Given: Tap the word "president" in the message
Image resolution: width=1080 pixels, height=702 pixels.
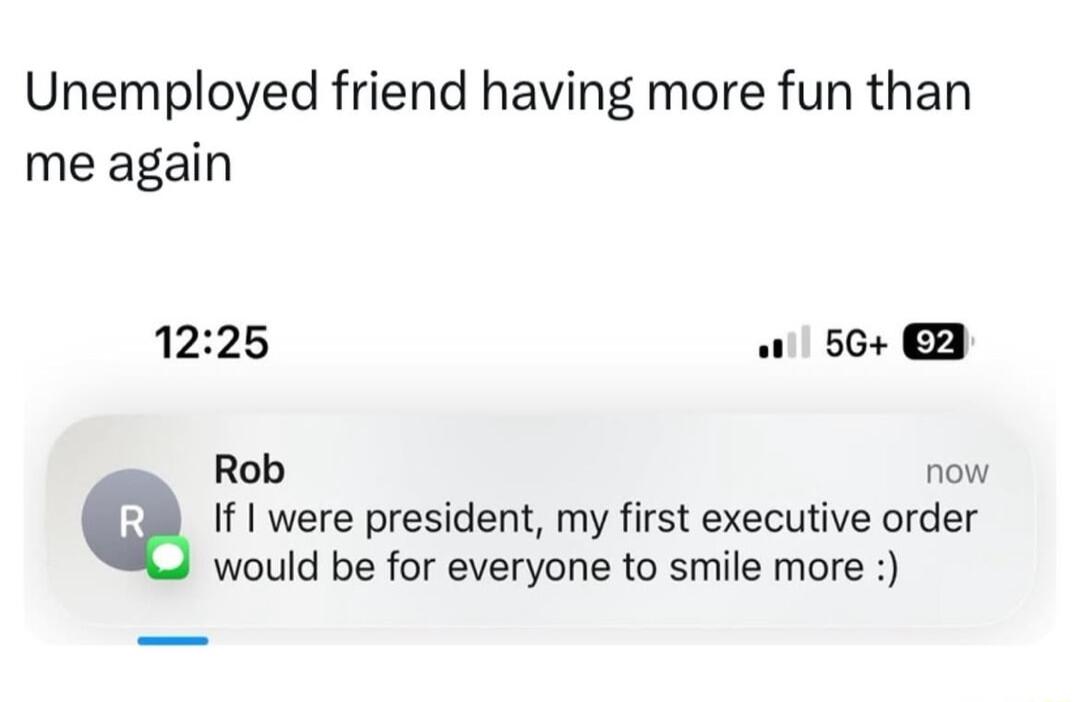Looking at the screenshot, I should click(x=436, y=521).
